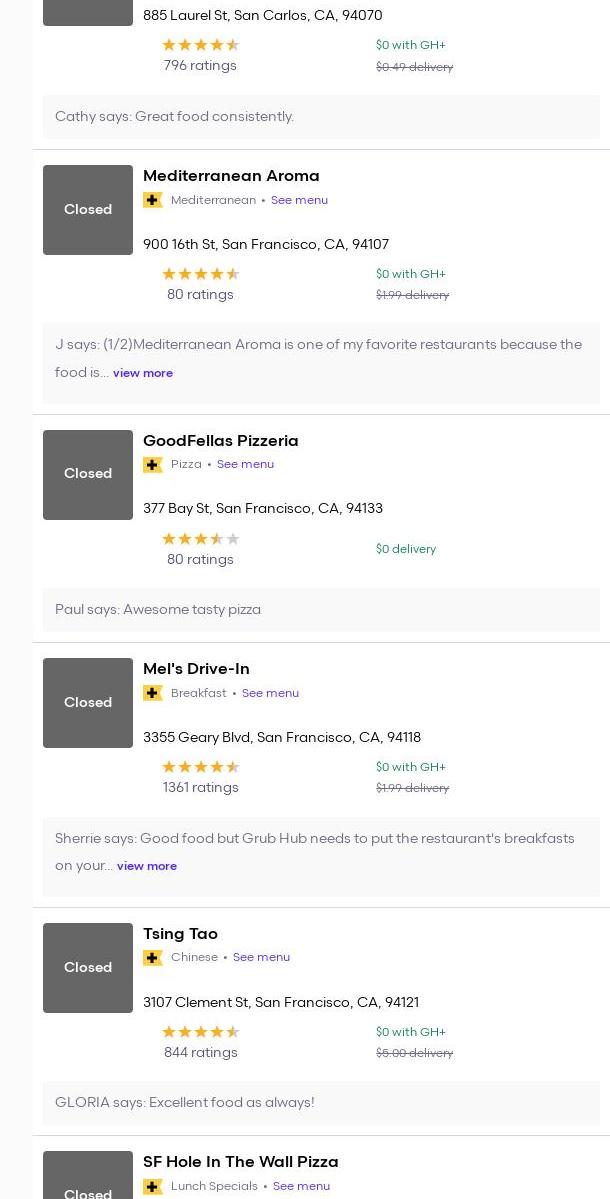Open See menu link for GoodFellas Pizzeria
The width and height of the screenshot is (610, 1199).
pos(245,464)
